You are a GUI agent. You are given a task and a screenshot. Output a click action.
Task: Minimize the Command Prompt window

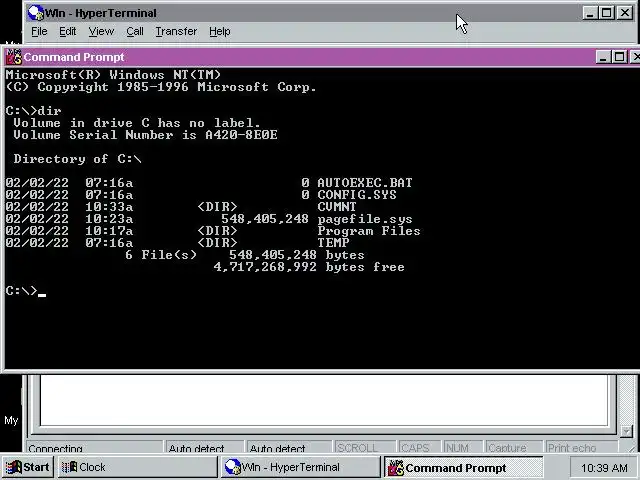[x=603, y=57]
